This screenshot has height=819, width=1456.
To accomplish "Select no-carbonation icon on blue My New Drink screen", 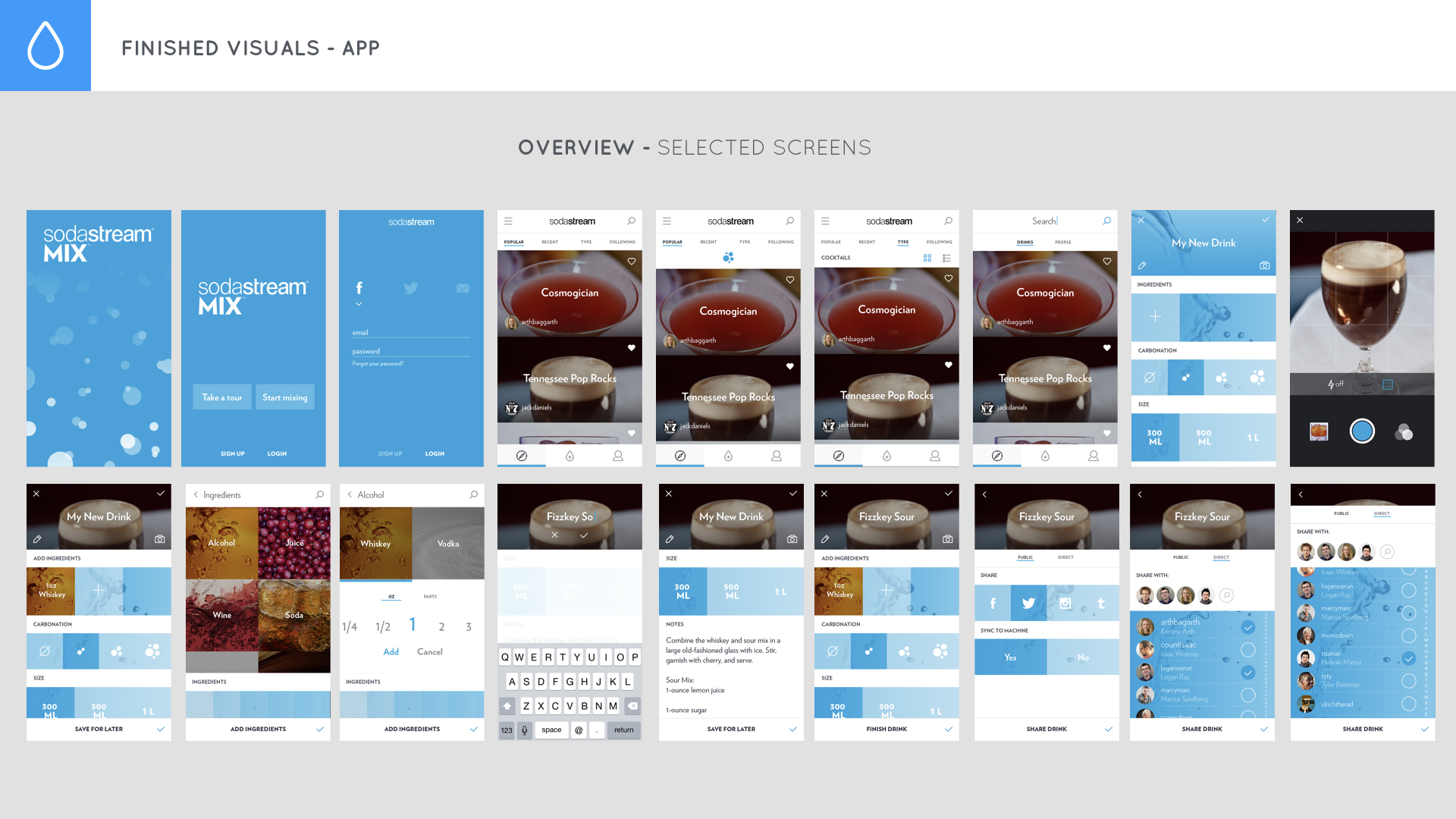I will pos(1150,378).
